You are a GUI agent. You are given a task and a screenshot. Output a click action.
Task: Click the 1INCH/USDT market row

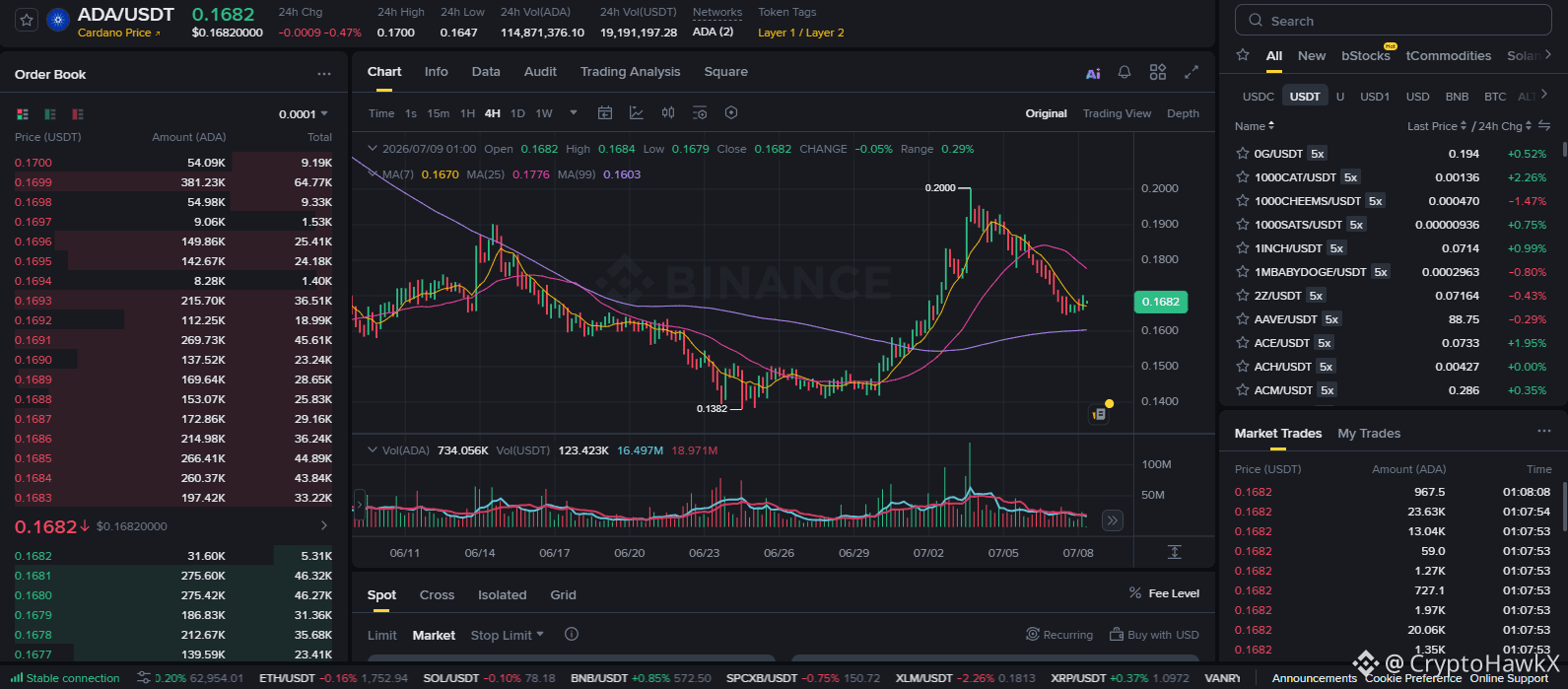1392,248
